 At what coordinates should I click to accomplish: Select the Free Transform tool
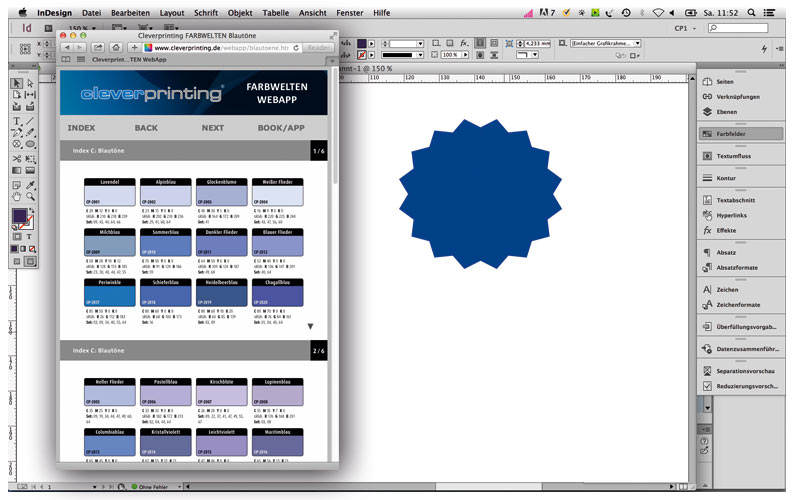coord(31,159)
